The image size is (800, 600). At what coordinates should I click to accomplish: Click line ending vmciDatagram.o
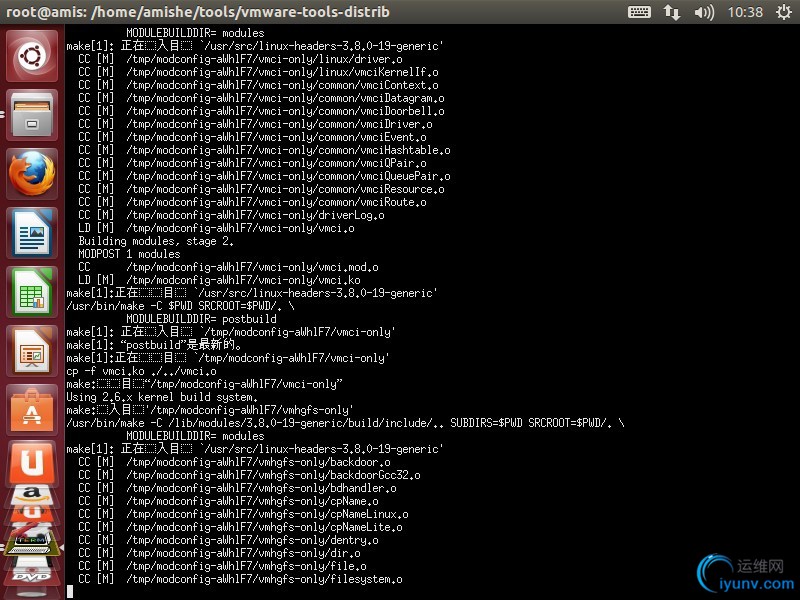261,98
